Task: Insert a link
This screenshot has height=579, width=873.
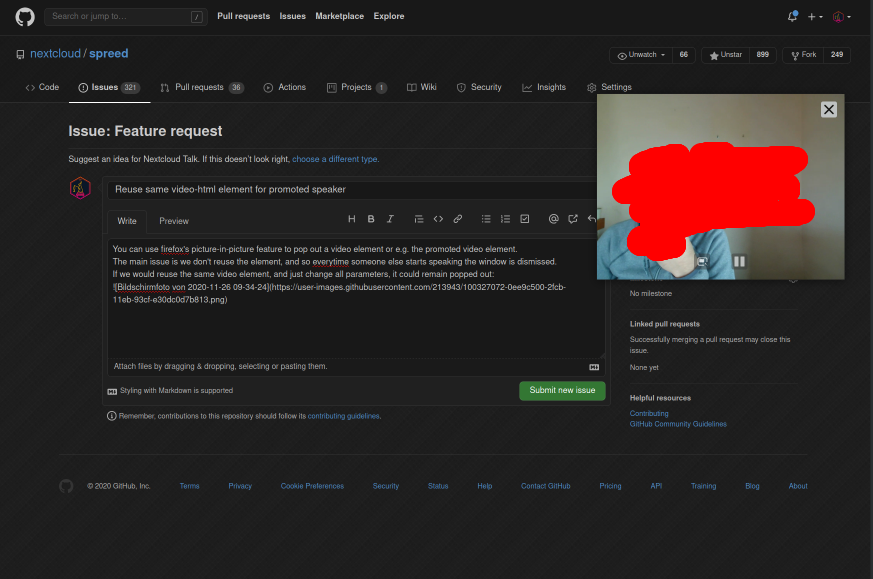Action: click(x=458, y=219)
